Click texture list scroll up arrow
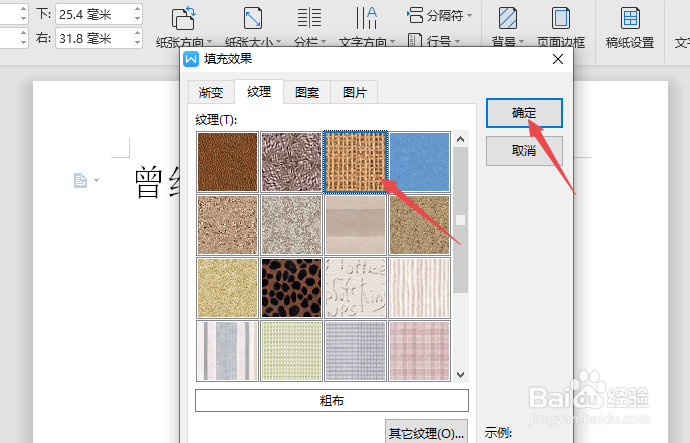 [x=460, y=139]
